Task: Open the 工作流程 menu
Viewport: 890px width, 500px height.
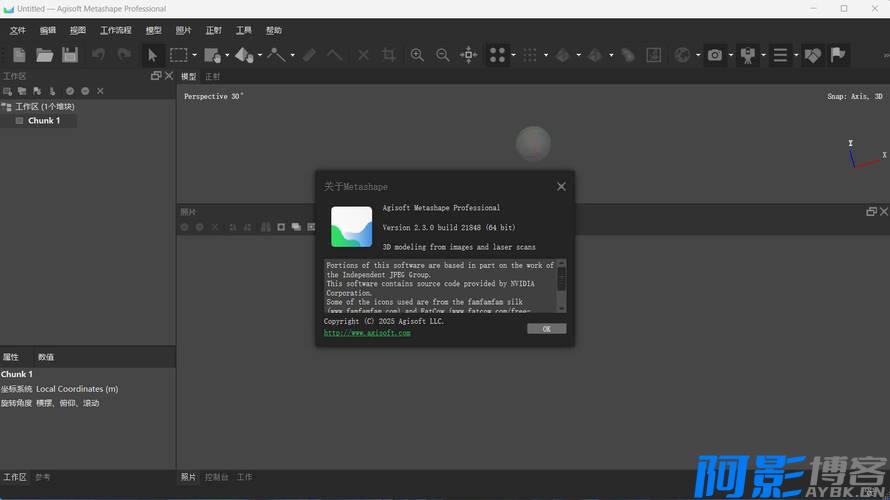Action: point(115,30)
